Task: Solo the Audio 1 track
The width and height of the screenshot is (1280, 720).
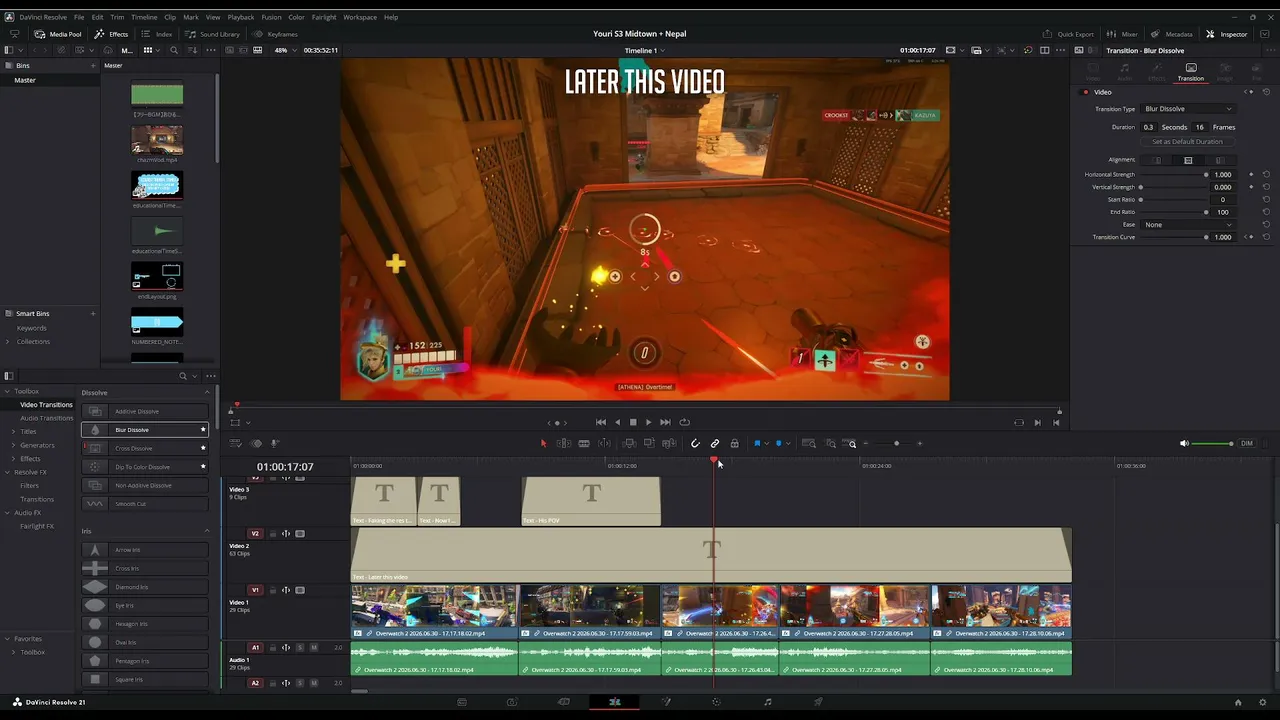Action: click(299, 648)
